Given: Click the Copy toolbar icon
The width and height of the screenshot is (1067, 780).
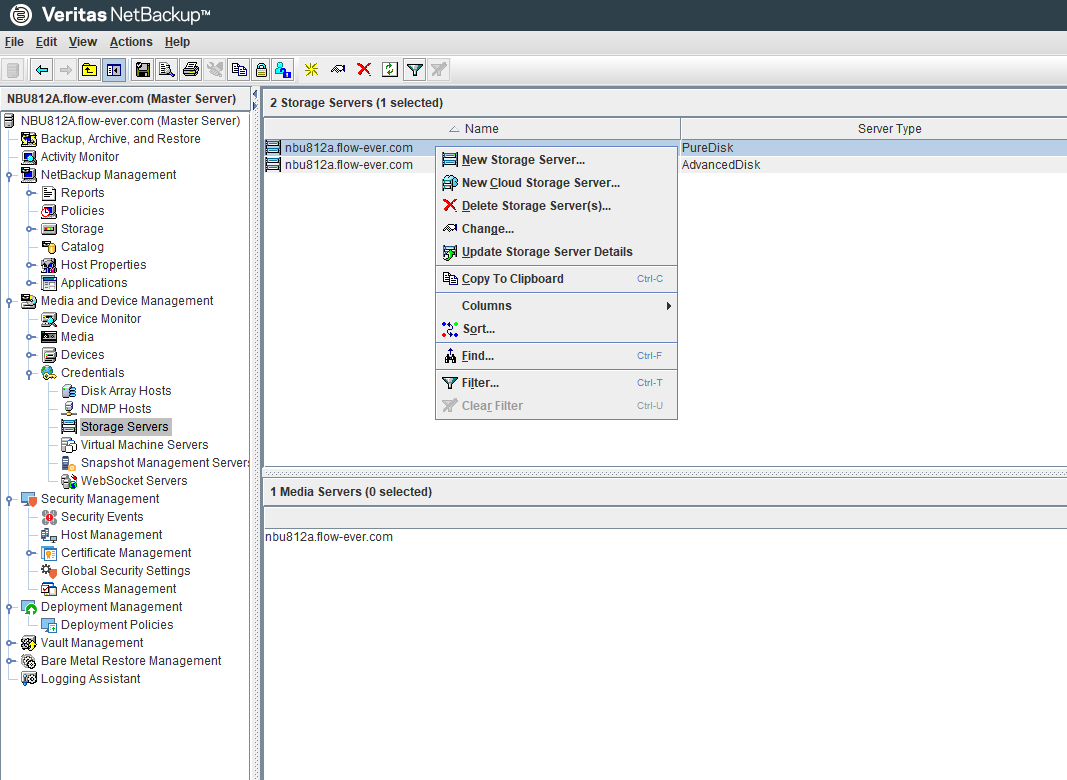Looking at the screenshot, I should coord(239,69).
